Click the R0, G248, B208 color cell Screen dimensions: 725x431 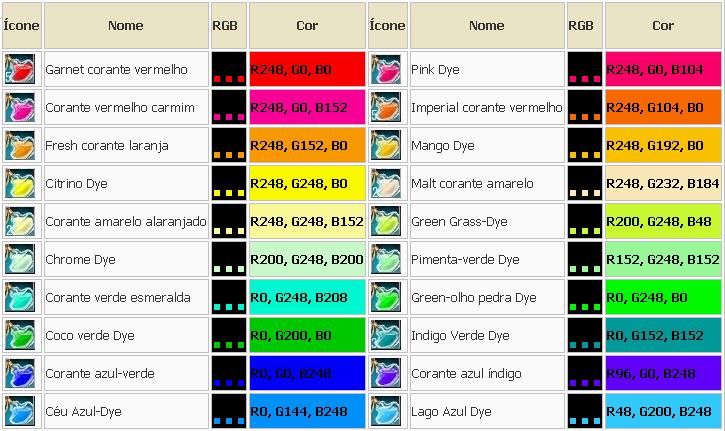click(307, 296)
